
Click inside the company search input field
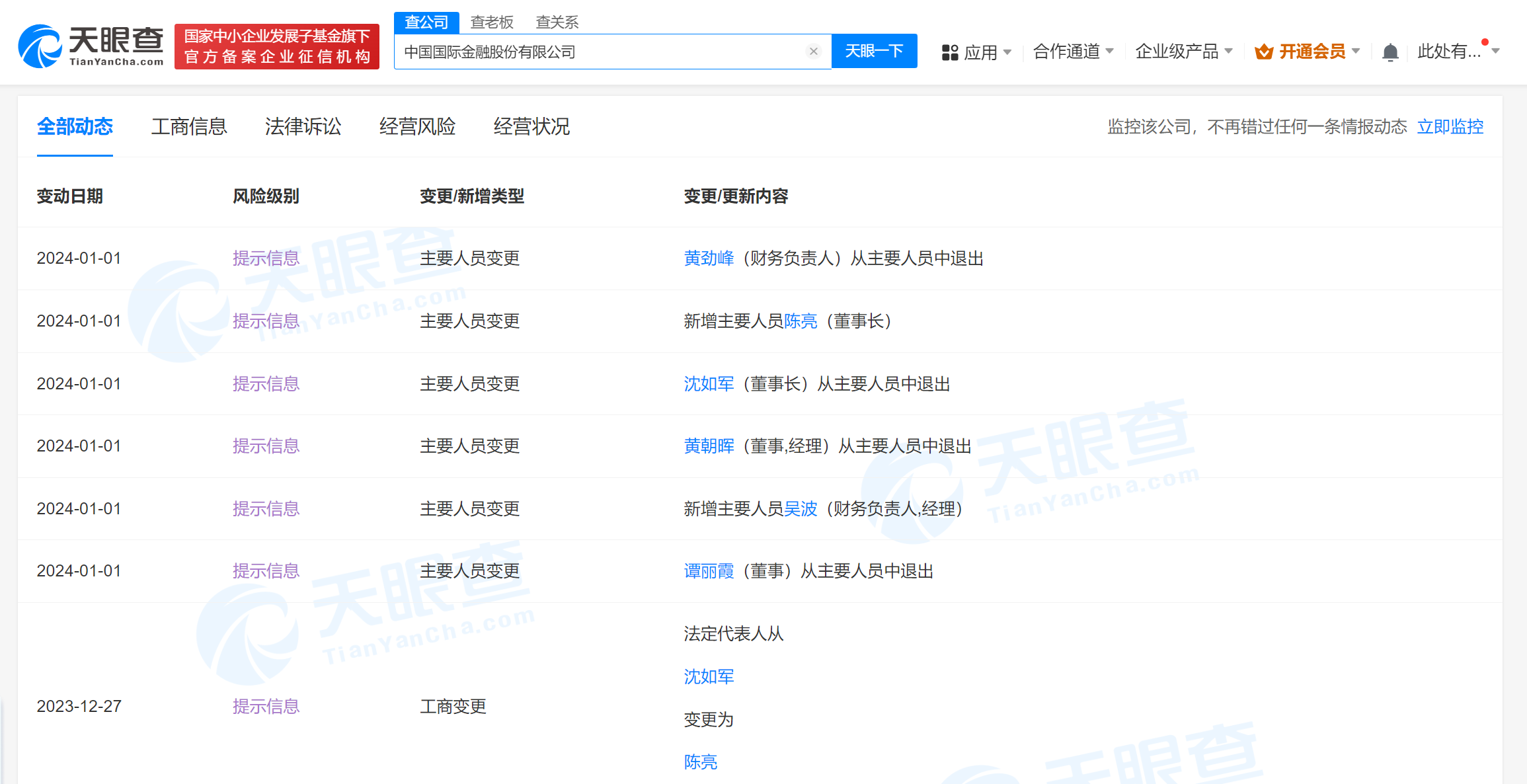tap(595, 51)
